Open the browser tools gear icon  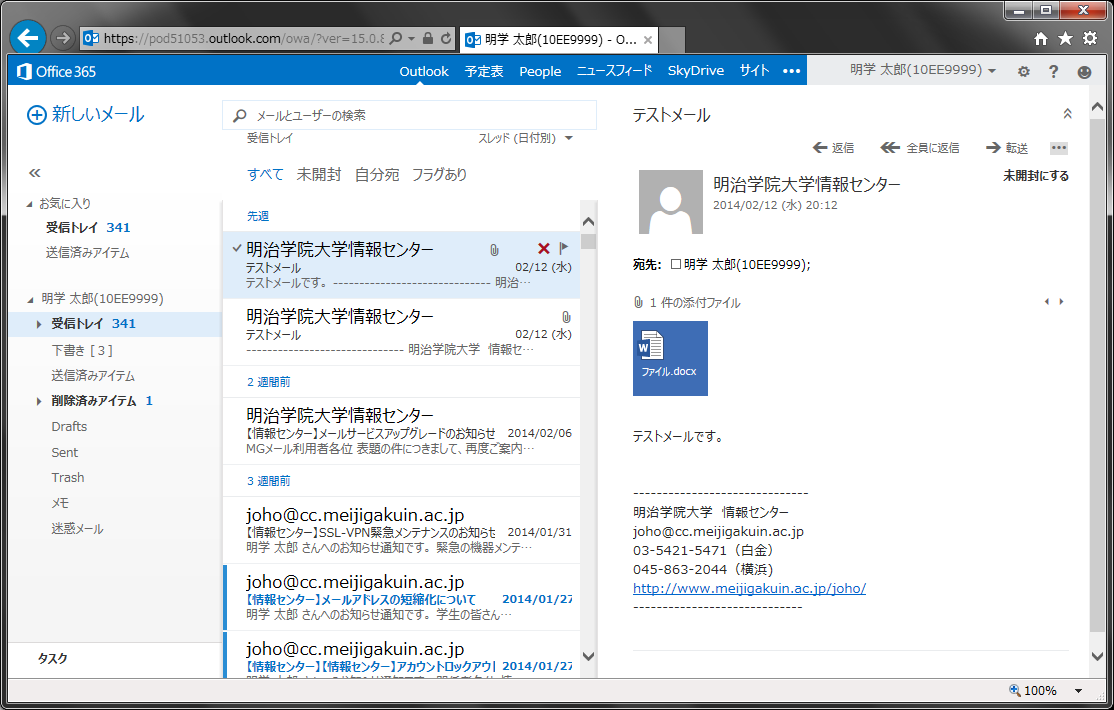(1090, 38)
